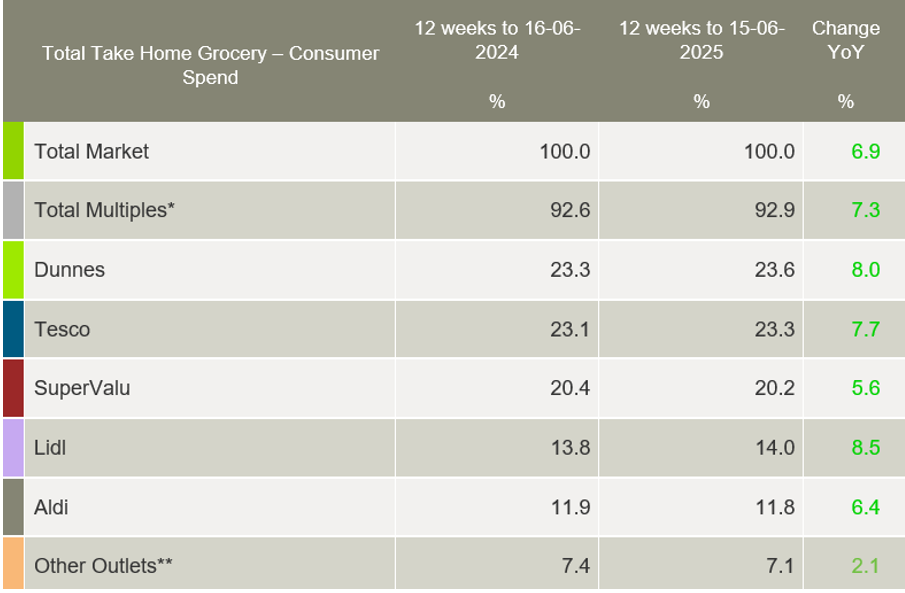Screen dimensions: 905x593
Task: Click the 12 weeks to 16-06-2024 header
Action: click(497, 39)
